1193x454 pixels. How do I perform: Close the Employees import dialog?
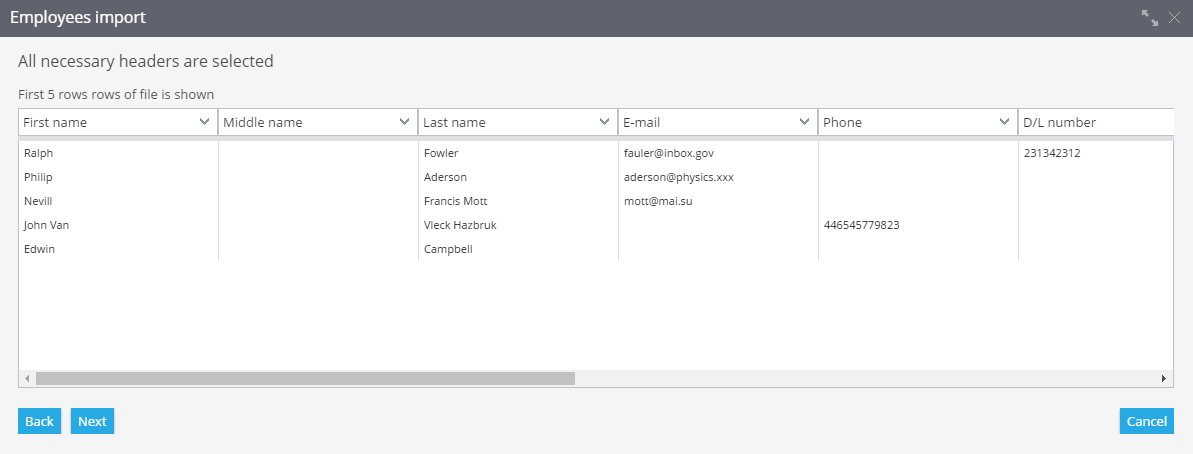click(x=1174, y=17)
